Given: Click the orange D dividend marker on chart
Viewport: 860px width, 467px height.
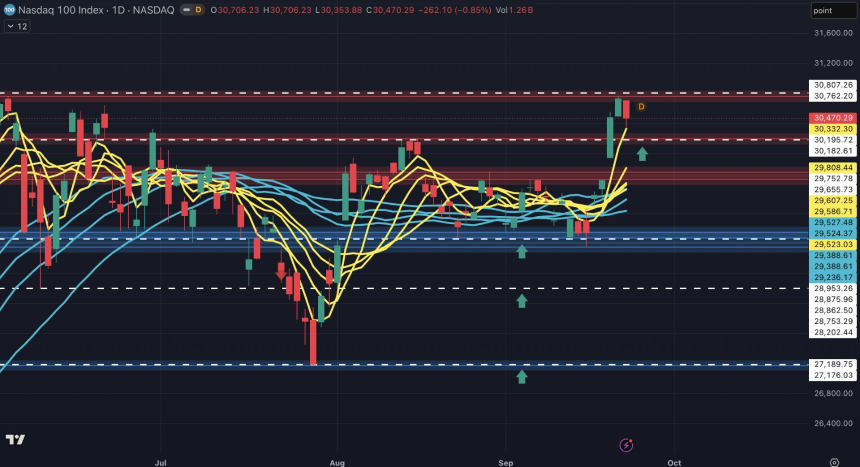Looking at the screenshot, I should pyautogui.click(x=641, y=106).
